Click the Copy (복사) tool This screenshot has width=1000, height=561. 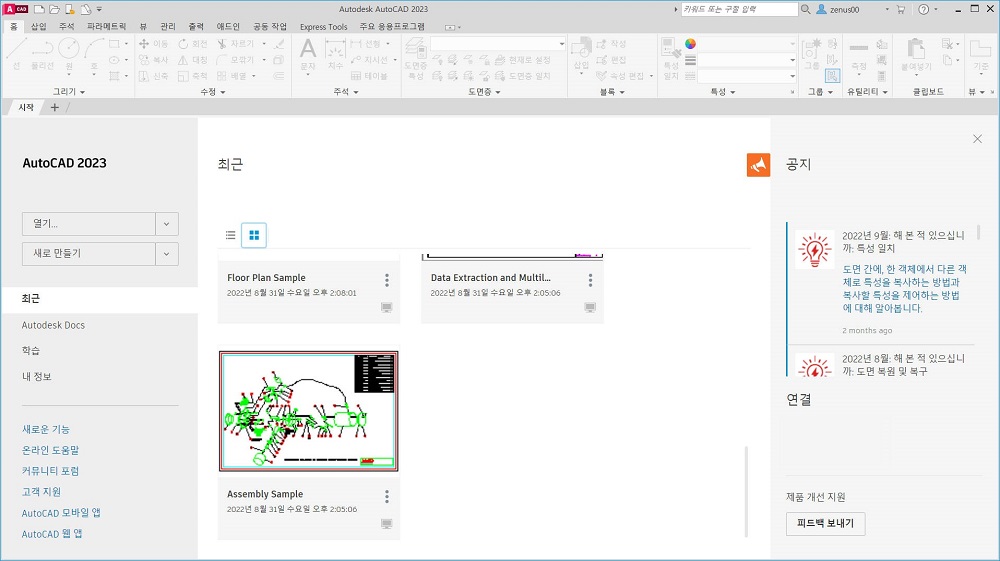coord(154,59)
